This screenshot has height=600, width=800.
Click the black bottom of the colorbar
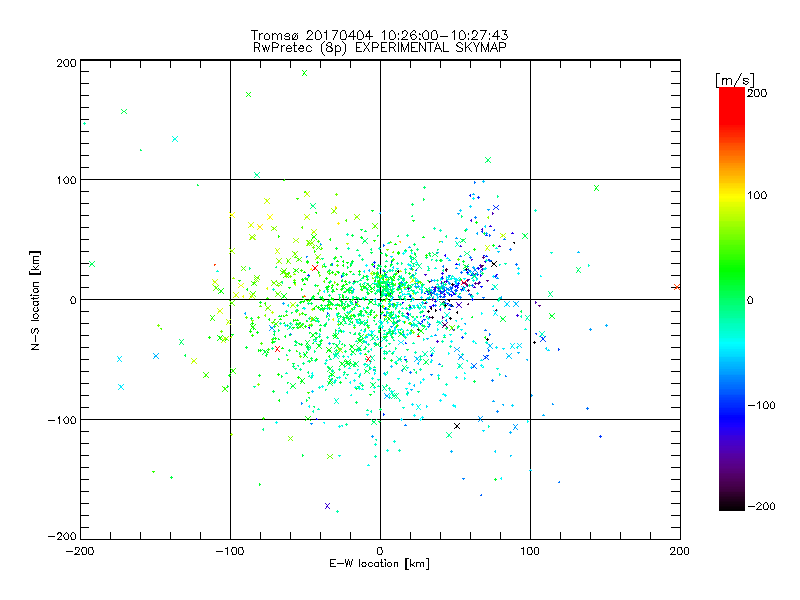coord(732,503)
